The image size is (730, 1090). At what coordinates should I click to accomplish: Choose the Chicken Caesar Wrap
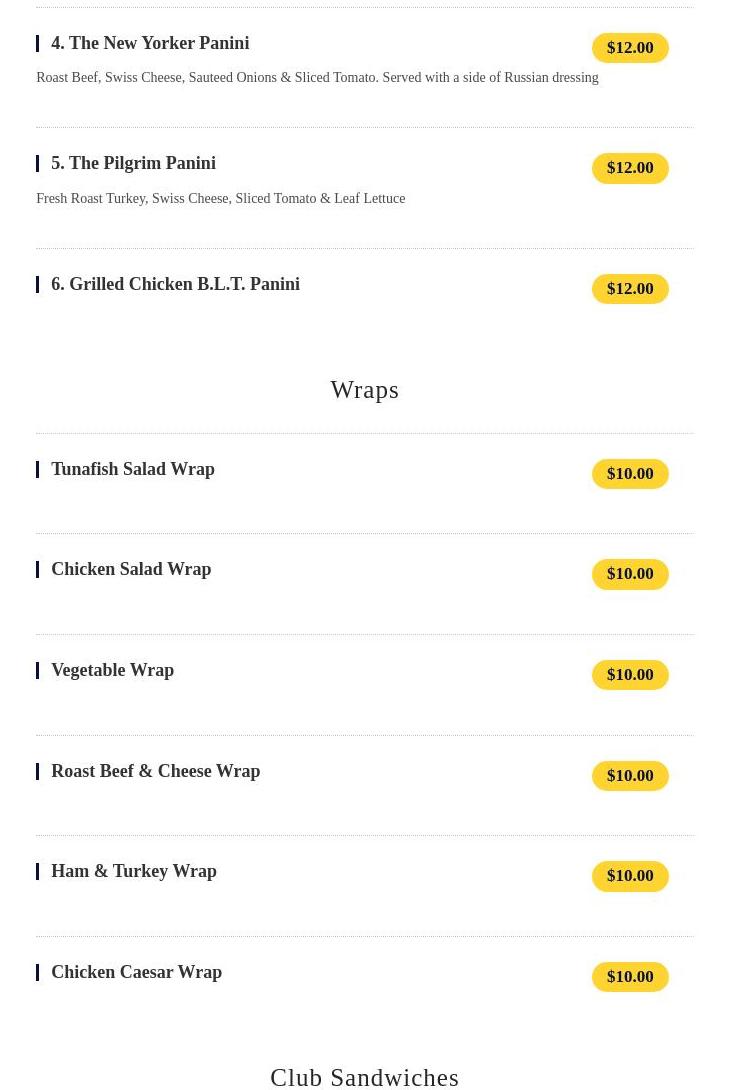click(136, 972)
